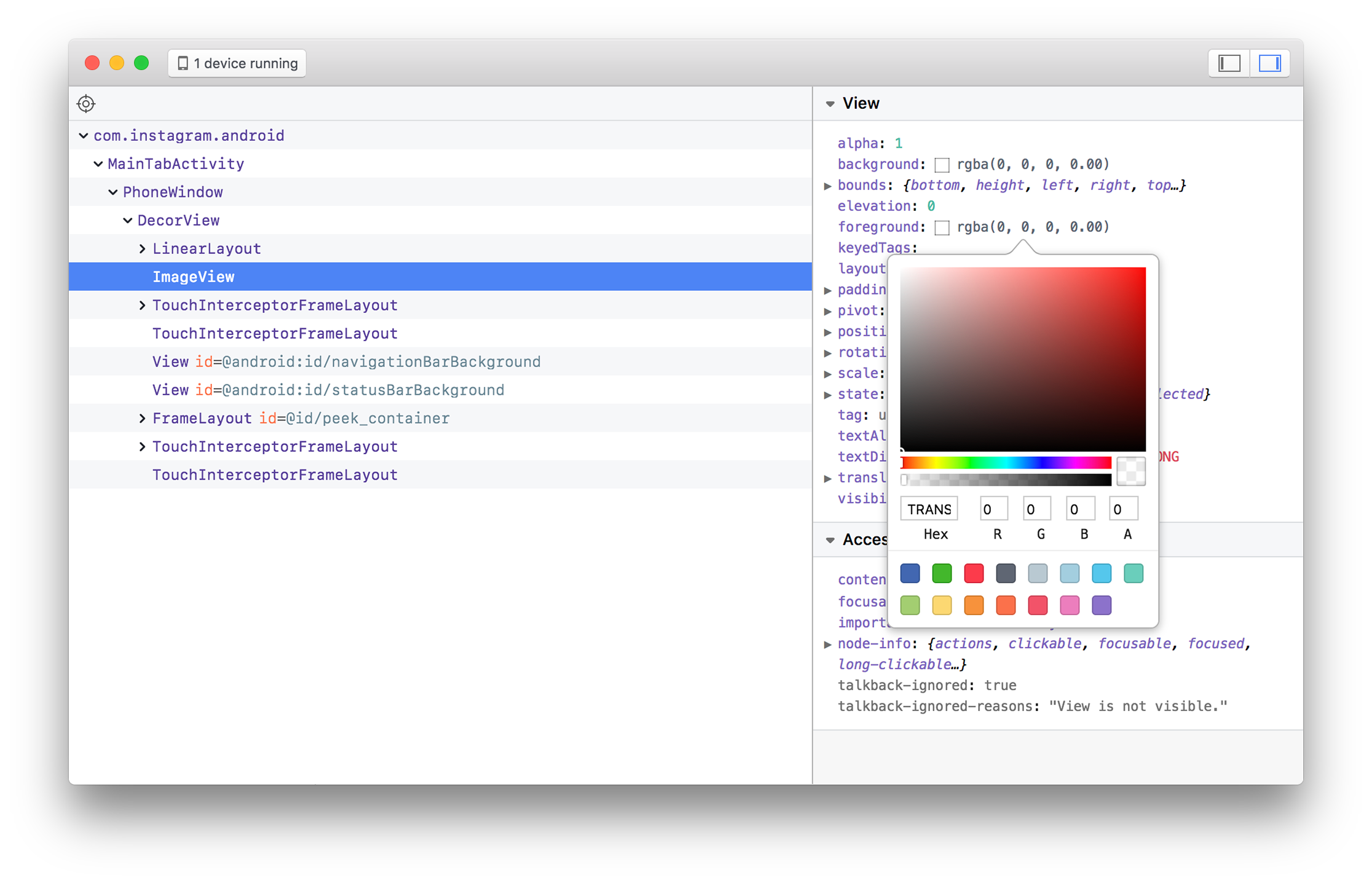
Task: Click the R value field in color picker
Action: (x=993, y=508)
